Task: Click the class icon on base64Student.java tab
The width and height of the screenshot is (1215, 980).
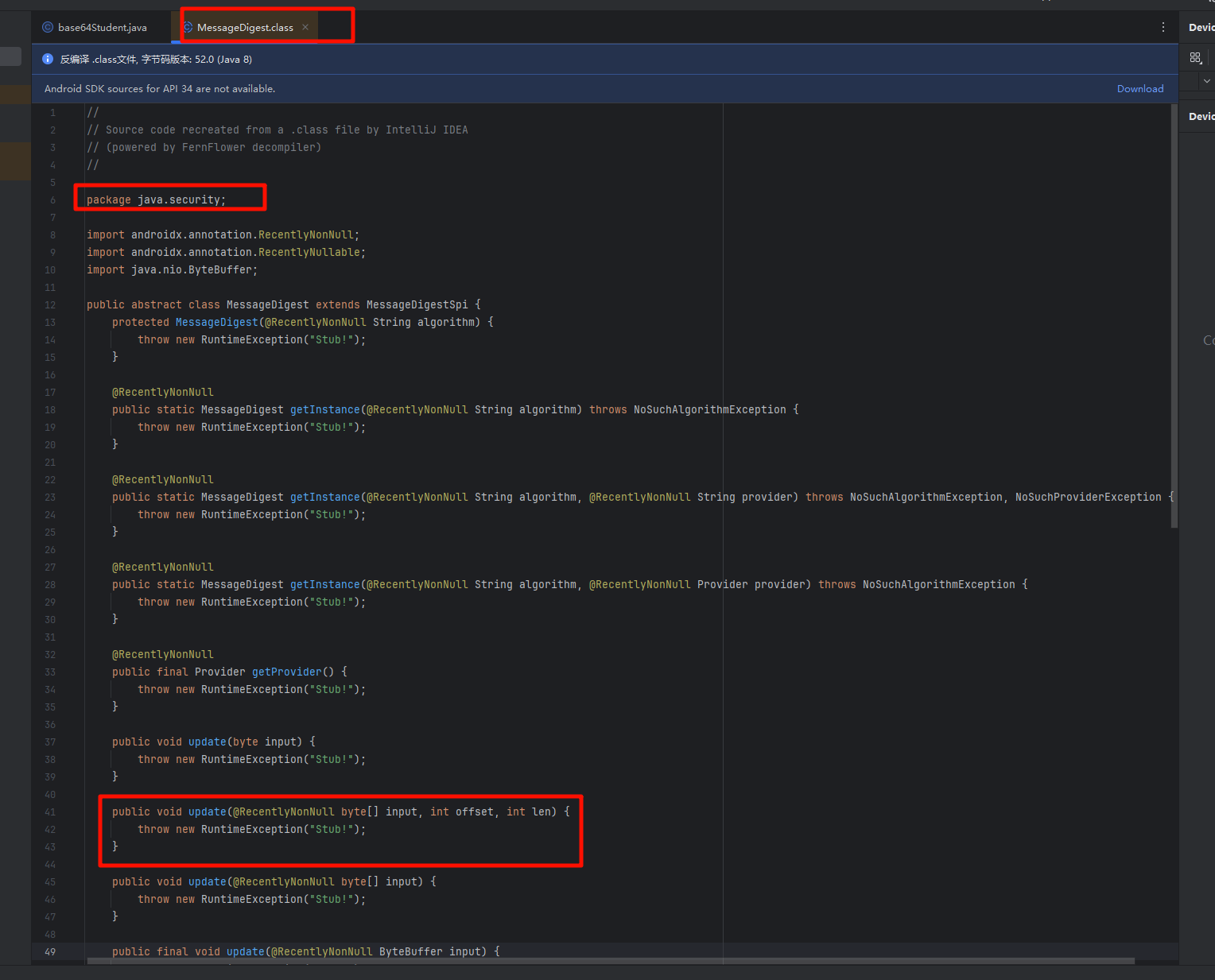Action: (x=48, y=27)
